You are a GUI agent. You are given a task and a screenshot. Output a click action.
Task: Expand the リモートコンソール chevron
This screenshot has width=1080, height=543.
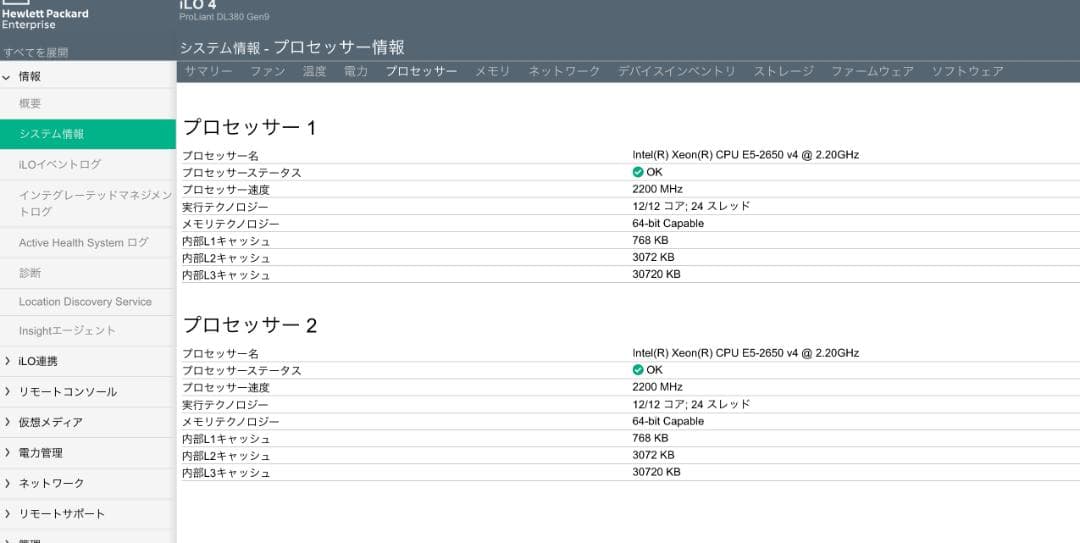click(7, 391)
